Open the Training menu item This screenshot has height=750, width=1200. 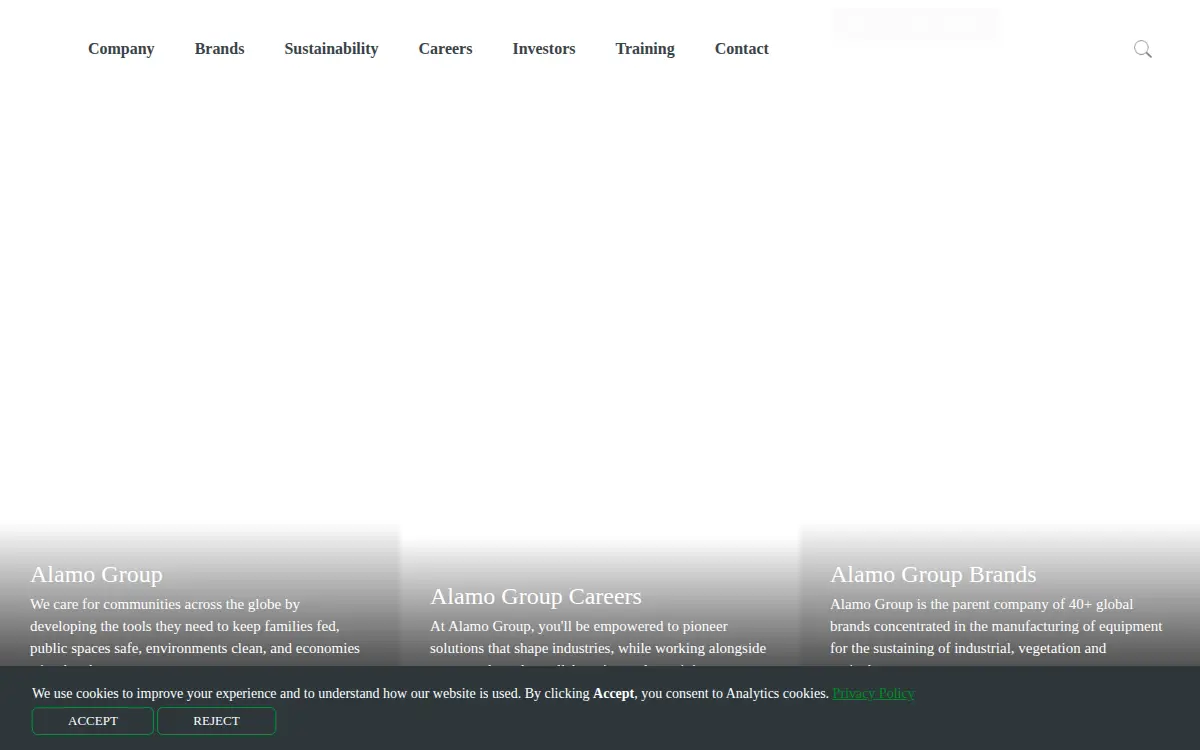[x=645, y=49]
